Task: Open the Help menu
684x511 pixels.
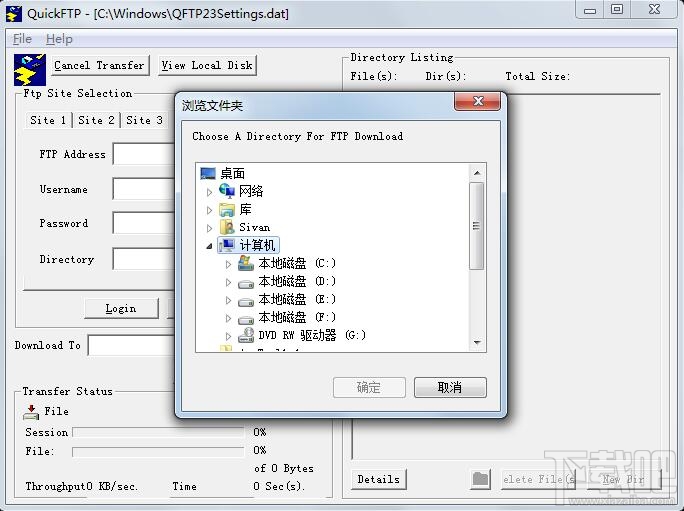Action: tap(59, 39)
